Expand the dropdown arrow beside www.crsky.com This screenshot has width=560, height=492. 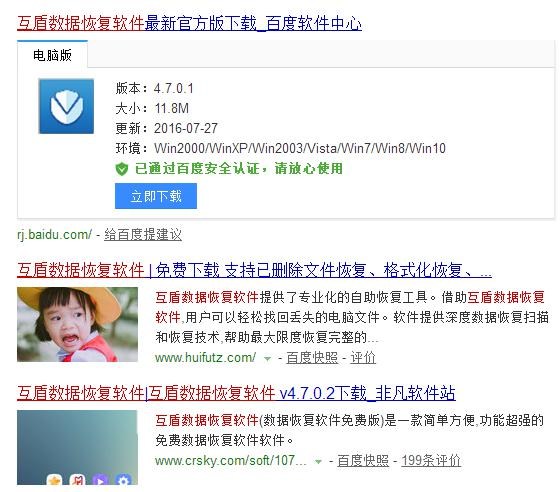click(x=318, y=462)
